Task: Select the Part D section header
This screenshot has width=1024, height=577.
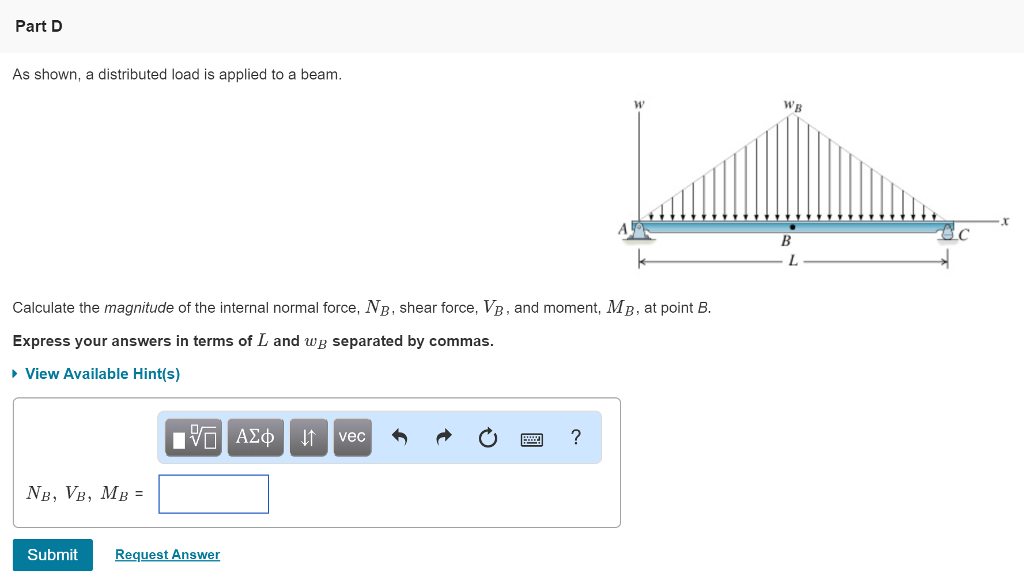Action: click(39, 26)
